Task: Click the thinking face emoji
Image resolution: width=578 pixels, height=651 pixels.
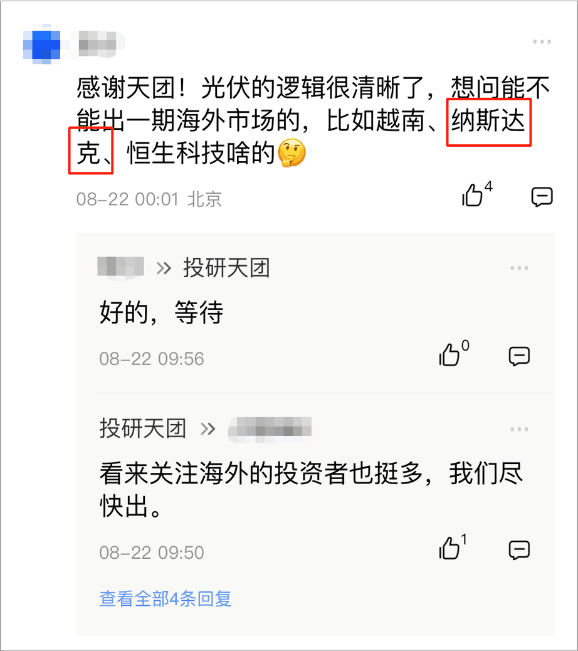Action: 292,153
